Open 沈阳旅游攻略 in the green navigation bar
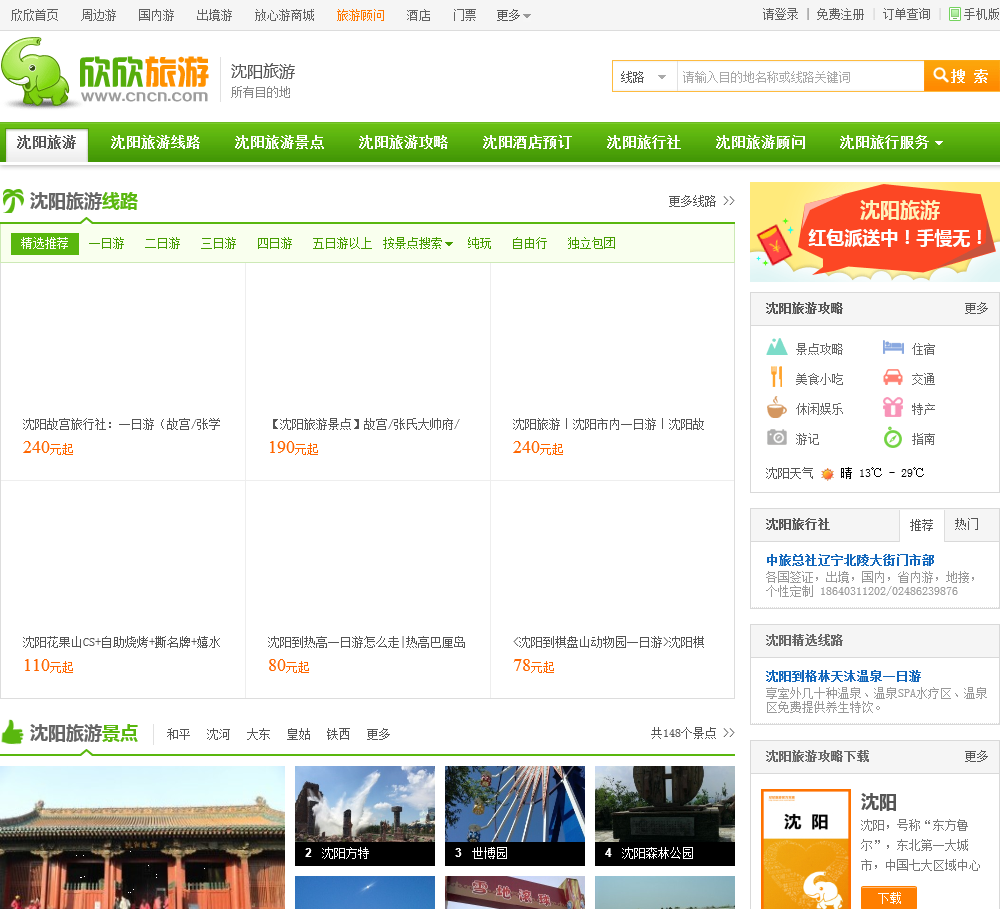Viewport: 1000px width, 909px height. [403, 143]
